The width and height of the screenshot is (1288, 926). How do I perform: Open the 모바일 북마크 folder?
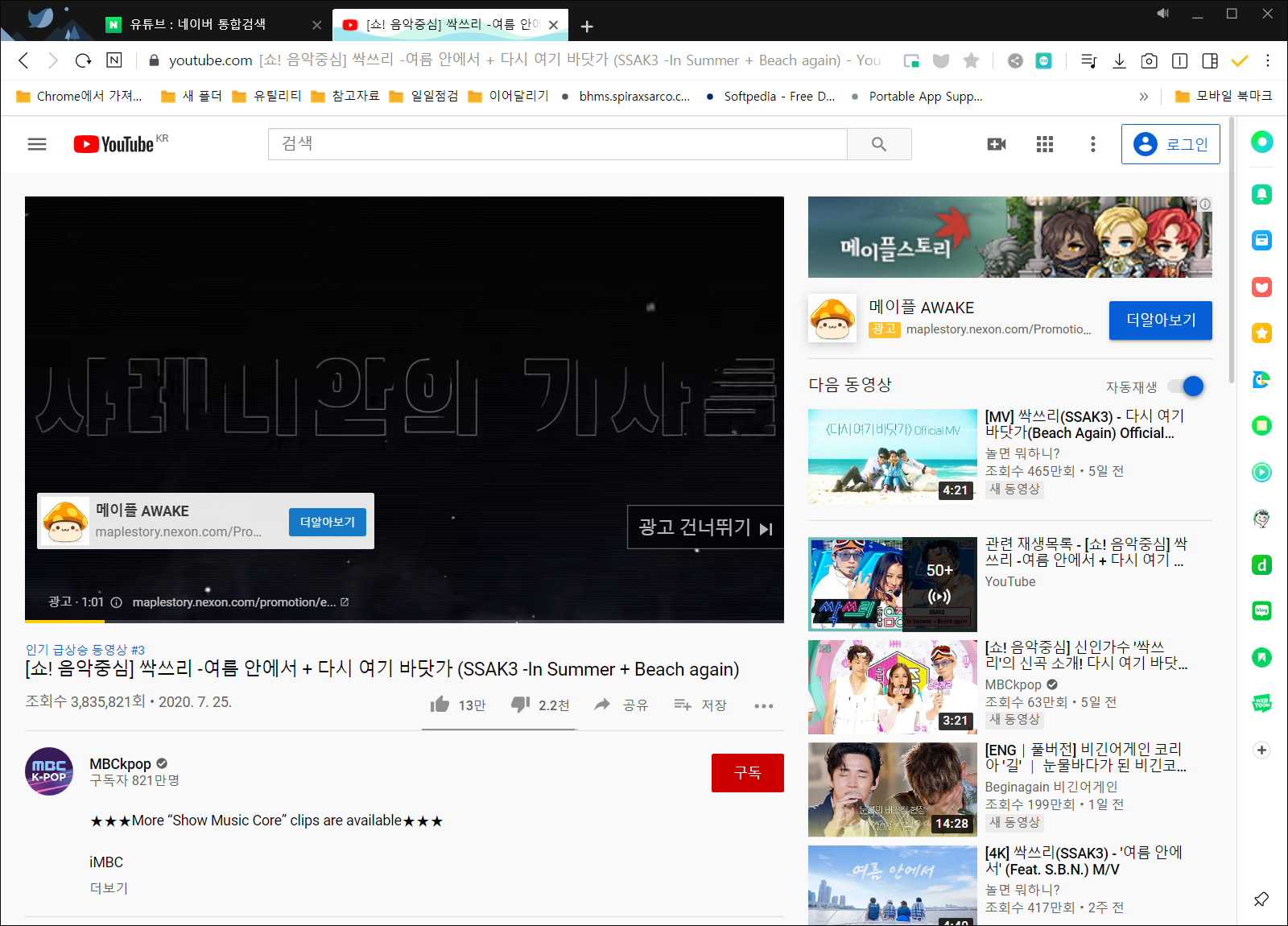[1224, 96]
